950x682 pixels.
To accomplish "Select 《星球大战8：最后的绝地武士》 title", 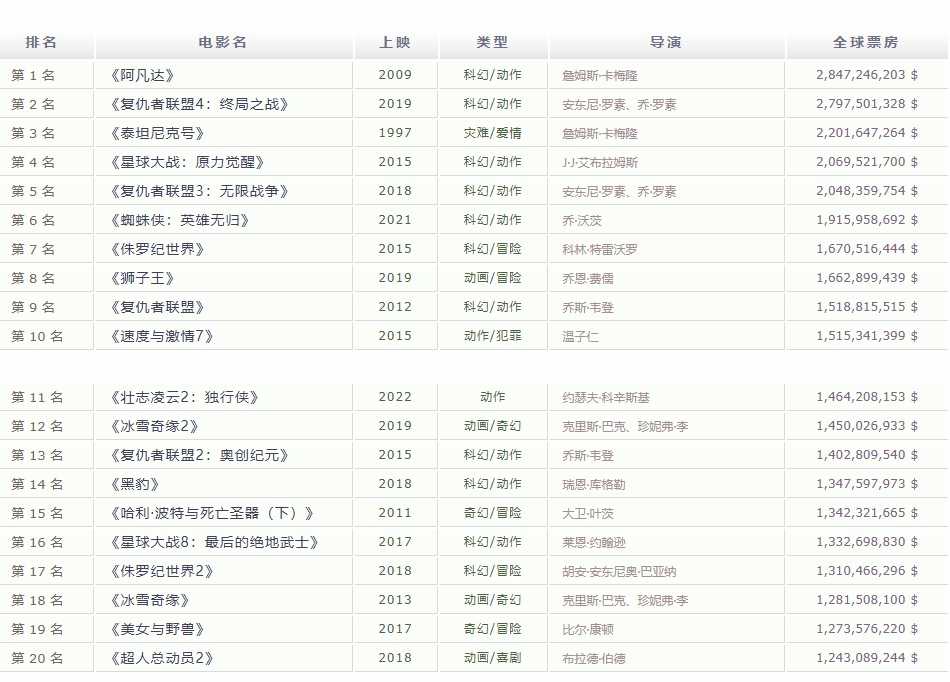I will [x=214, y=543].
